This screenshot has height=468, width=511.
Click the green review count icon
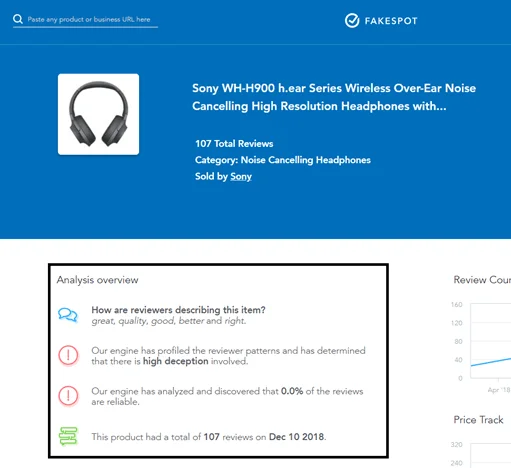pyautogui.click(x=68, y=436)
